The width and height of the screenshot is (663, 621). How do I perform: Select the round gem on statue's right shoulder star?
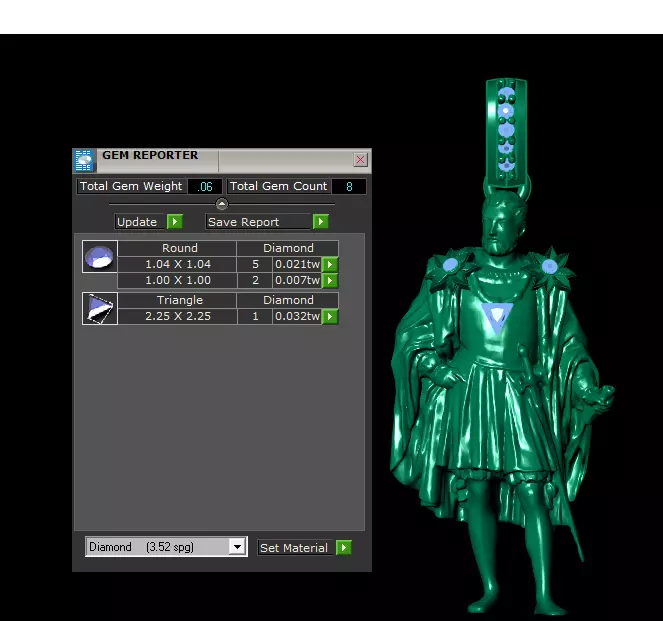(x=550, y=266)
